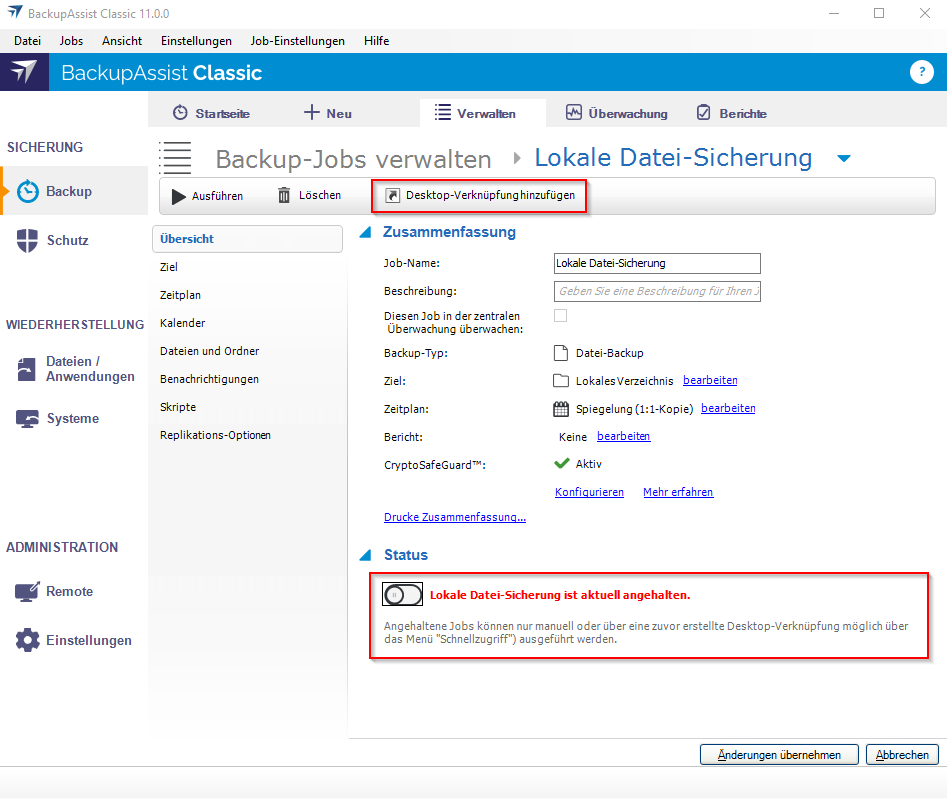Screen dimensions: 947x799
Task: Click Änderungen übernehmen button
Action: pos(778,755)
